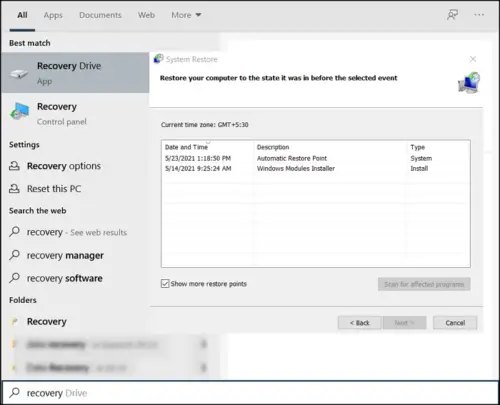Select the Windows Modules Installer restore point

[316, 168]
